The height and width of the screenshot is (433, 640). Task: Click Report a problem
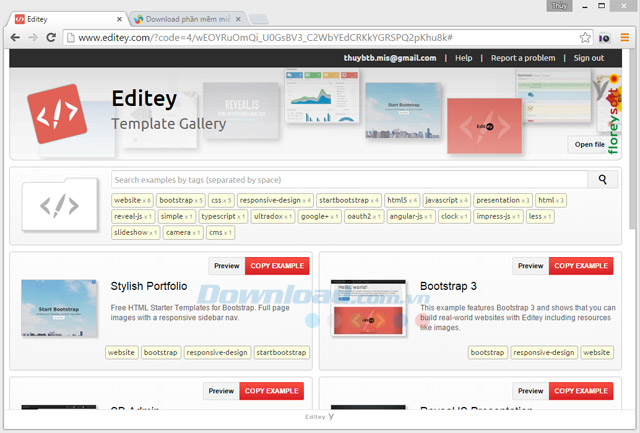[523, 58]
